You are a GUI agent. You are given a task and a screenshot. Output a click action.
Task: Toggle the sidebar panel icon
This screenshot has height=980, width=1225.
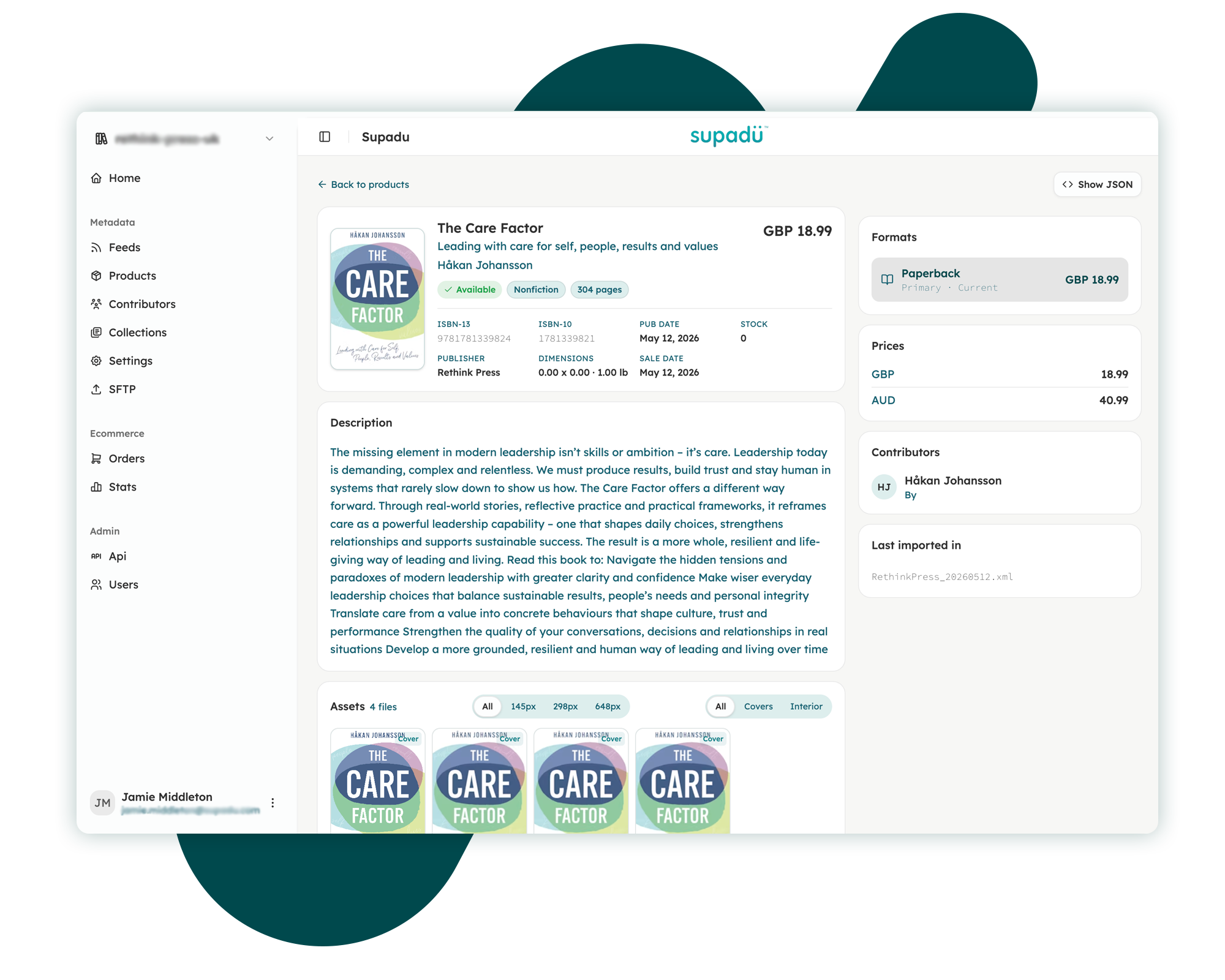[325, 137]
